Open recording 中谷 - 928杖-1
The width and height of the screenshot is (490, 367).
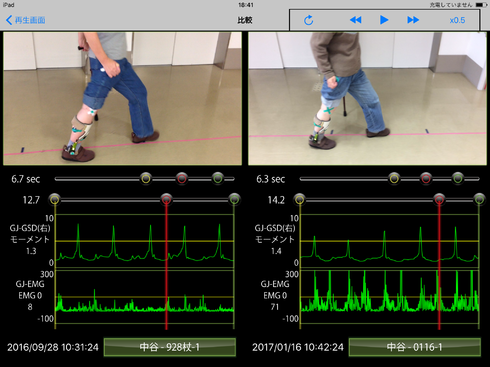coord(170,347)
